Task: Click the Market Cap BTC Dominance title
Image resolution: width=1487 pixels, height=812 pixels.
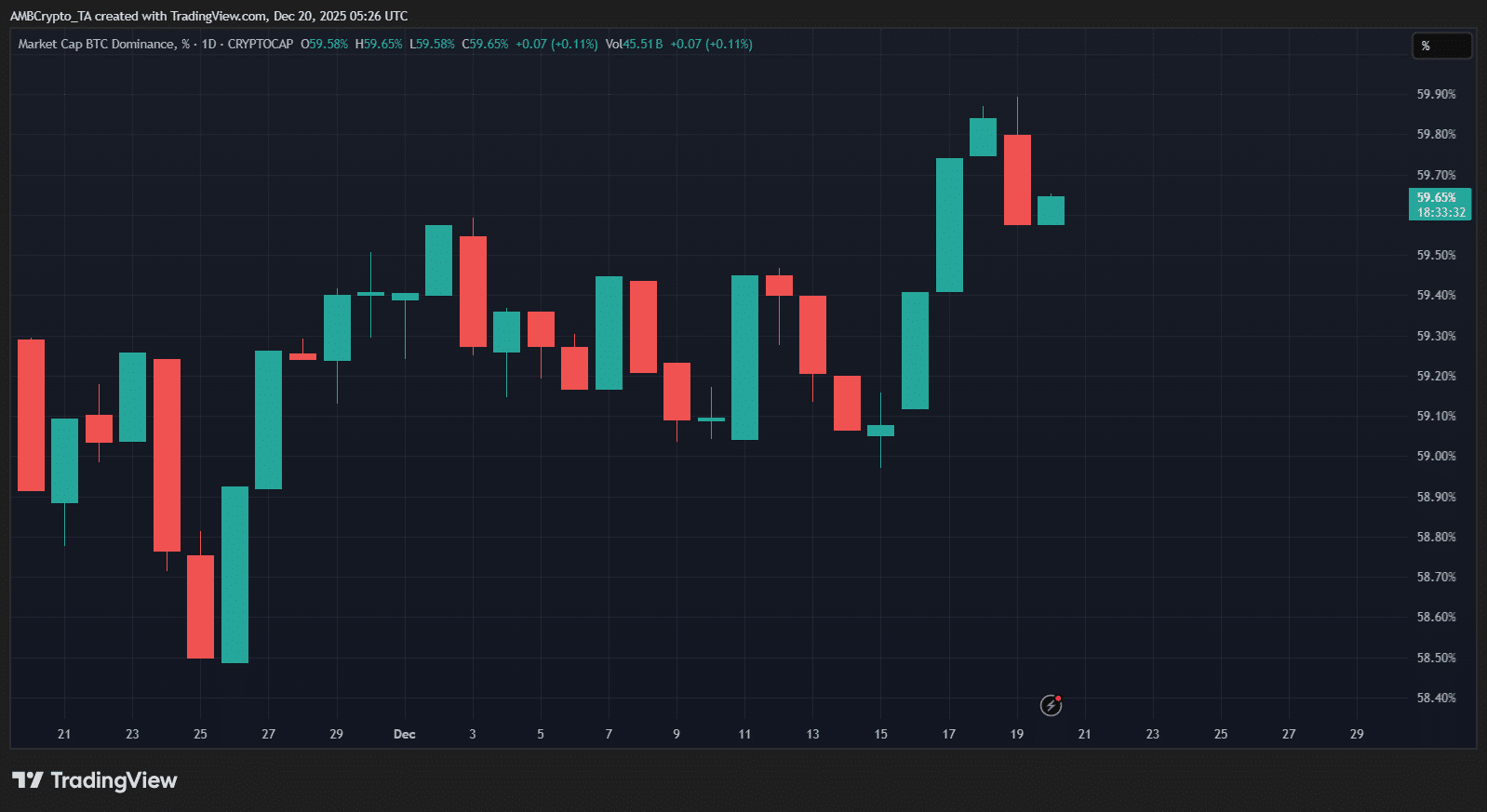Action: (96, 44)
